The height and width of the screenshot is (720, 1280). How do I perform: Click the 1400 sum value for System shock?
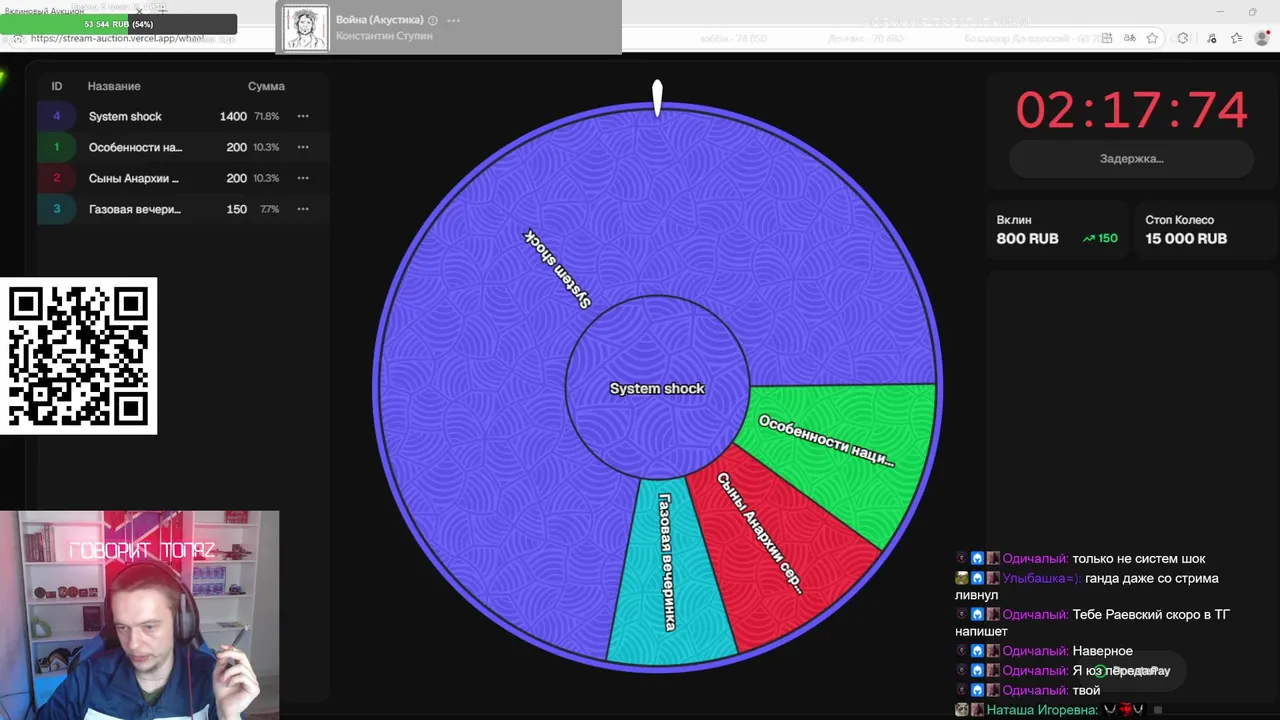(233, 116)
